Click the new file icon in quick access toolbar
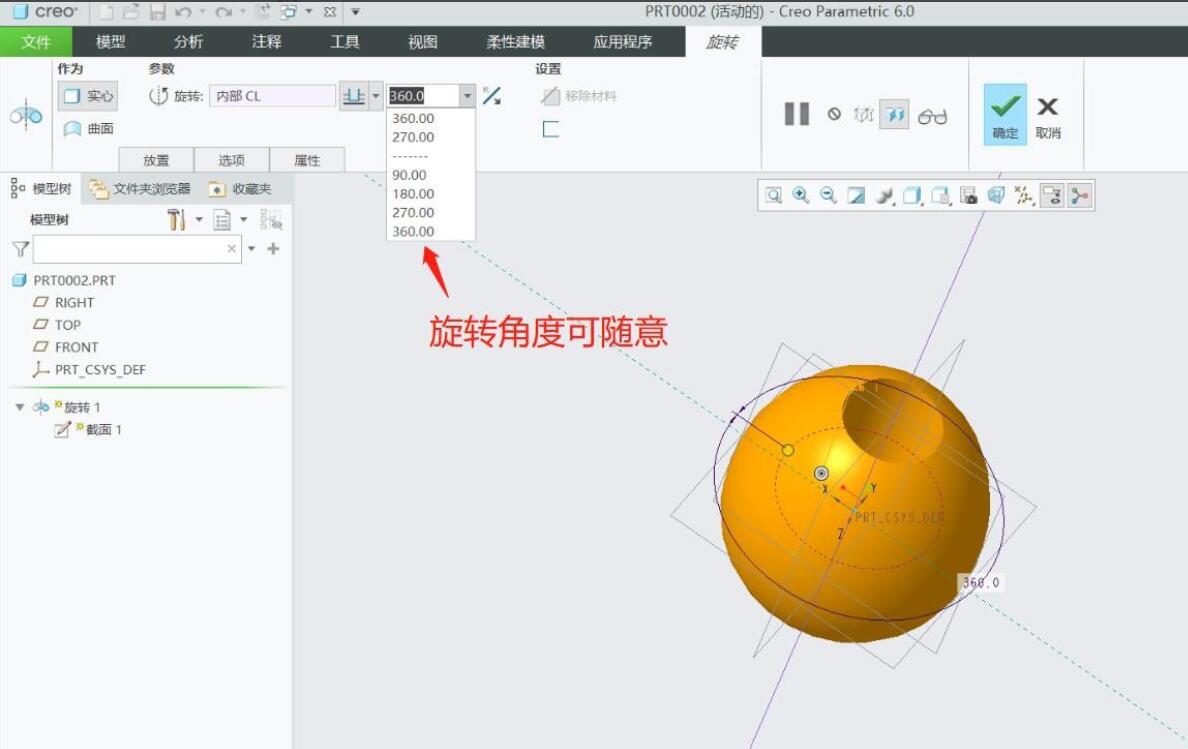 click(x=106, y=12)
